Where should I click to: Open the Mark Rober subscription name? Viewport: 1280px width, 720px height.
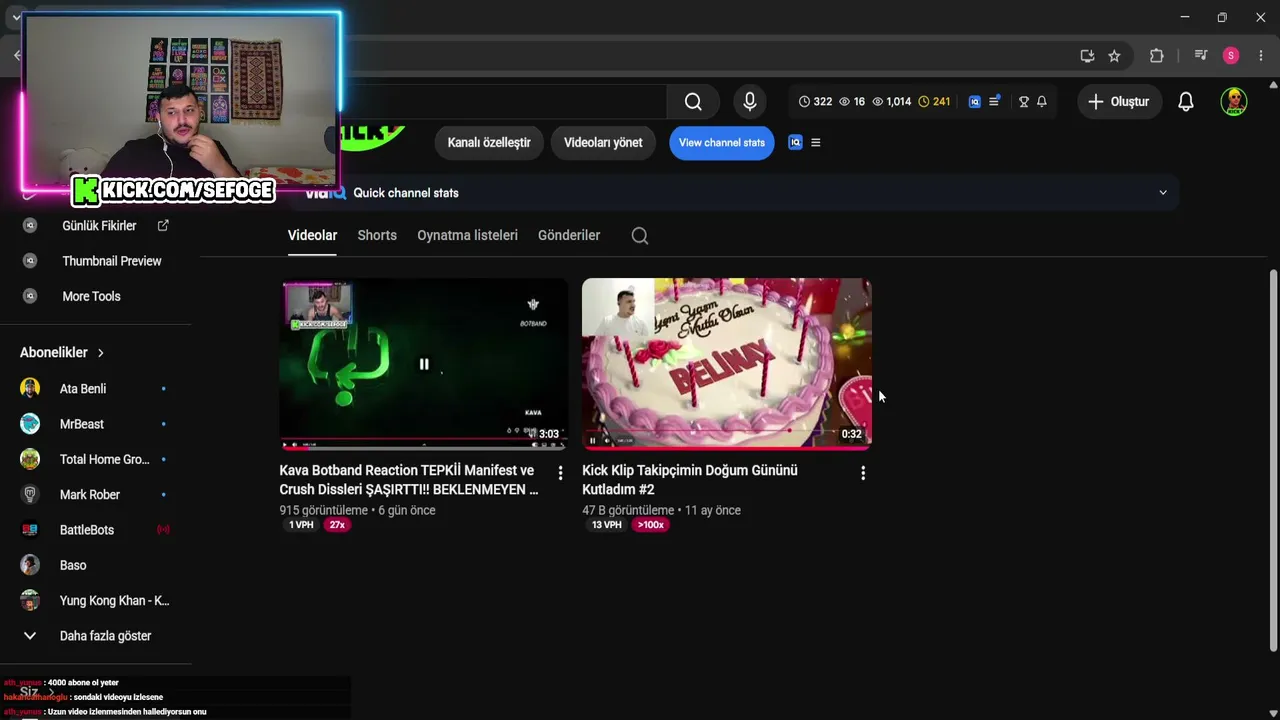click(90, 495)
